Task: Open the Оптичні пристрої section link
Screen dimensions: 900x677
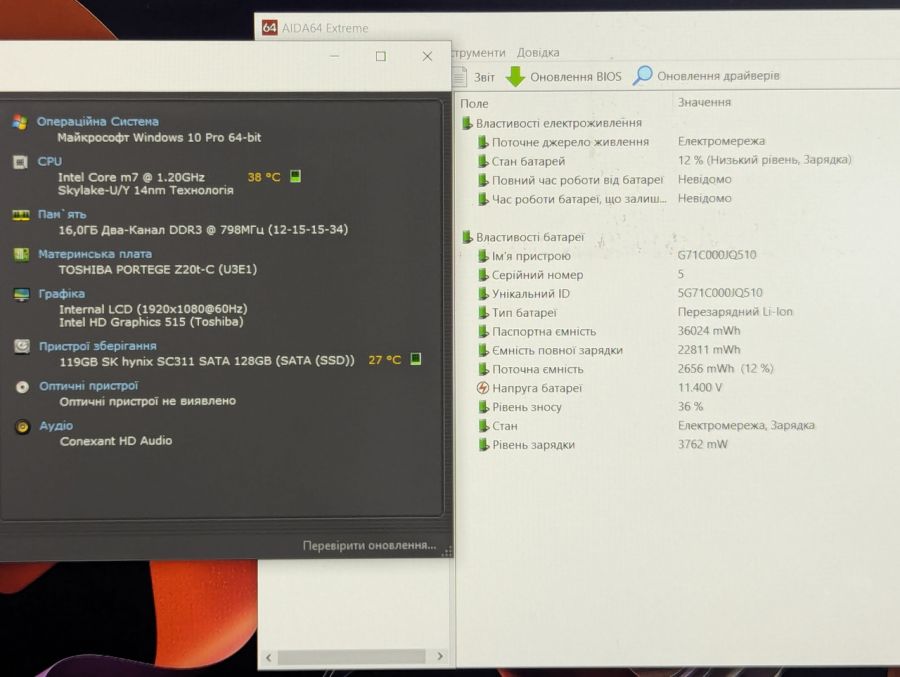Action: (88, 386)
